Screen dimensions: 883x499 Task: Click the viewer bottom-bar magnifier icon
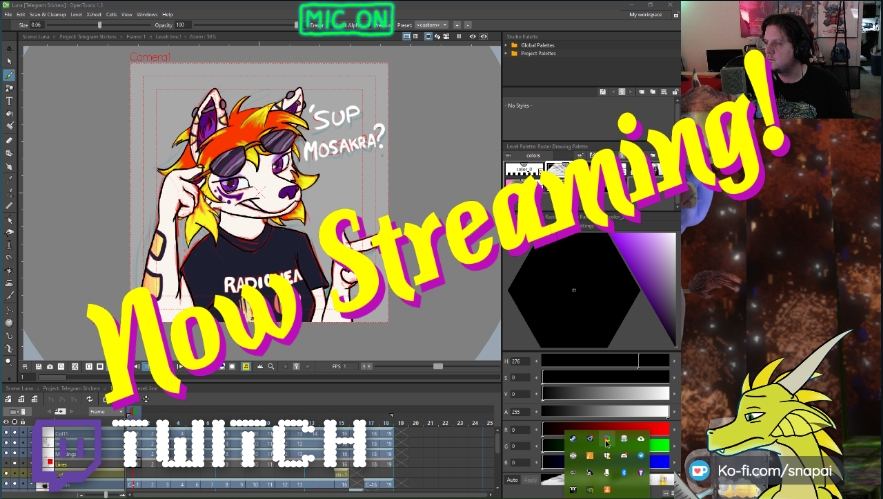point(271,366)
